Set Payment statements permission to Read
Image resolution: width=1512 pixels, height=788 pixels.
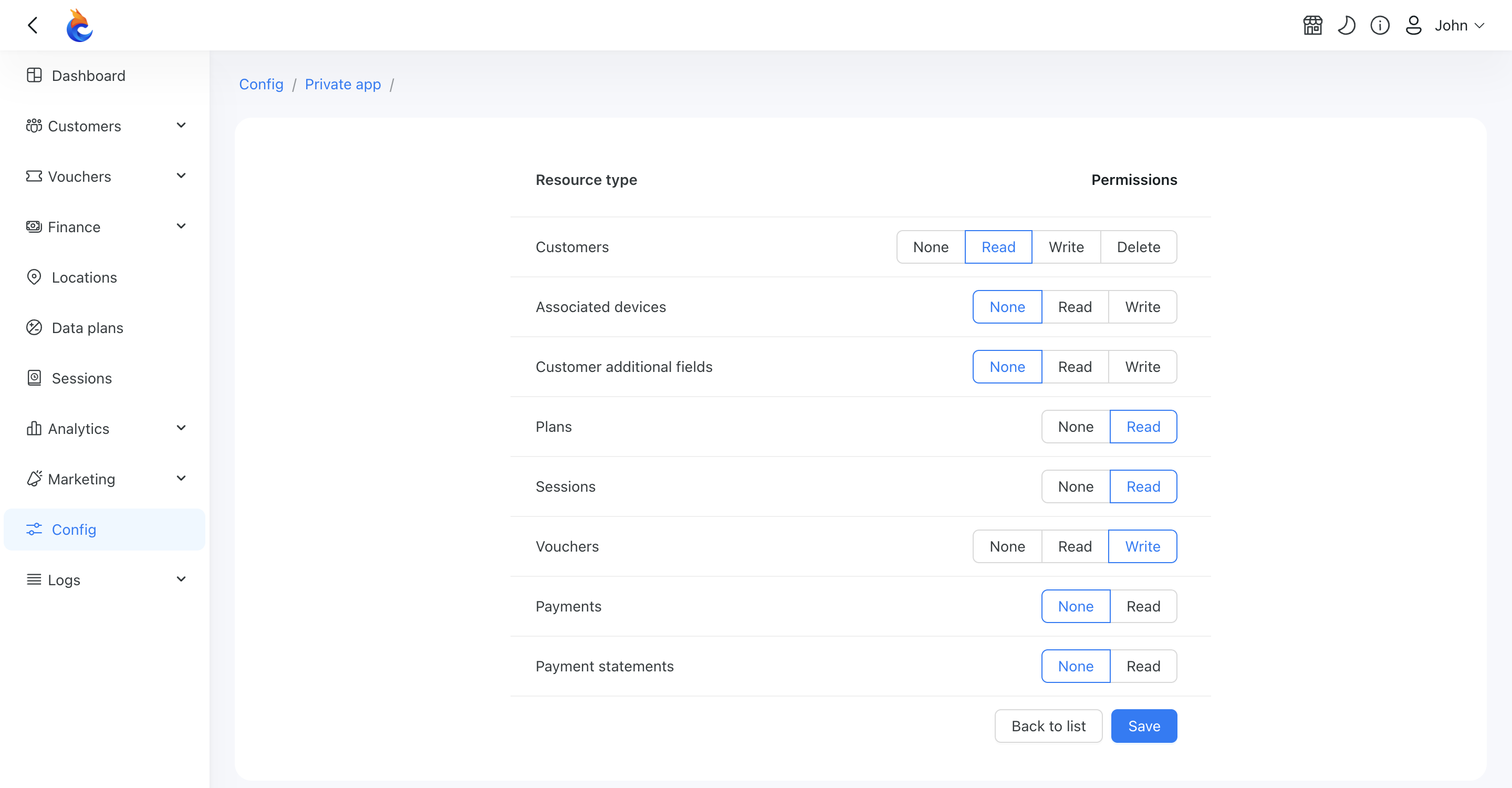click(1143, 667)
